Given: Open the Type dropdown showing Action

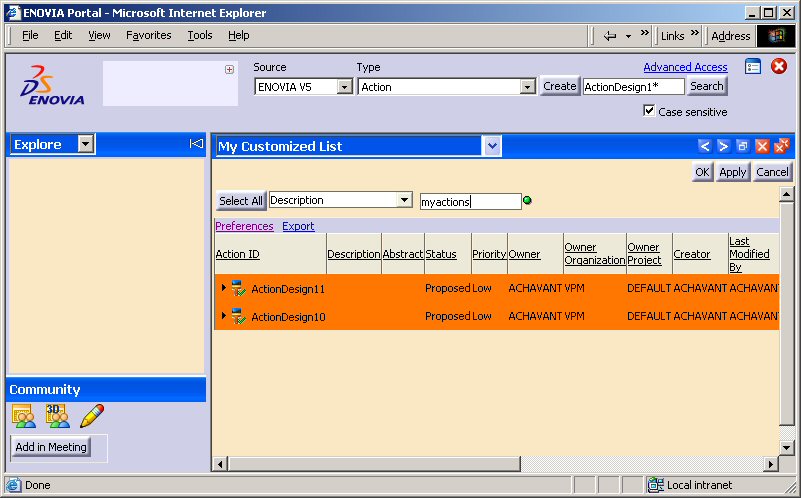Looking at the screenshot, I should [x=528, y=87].
